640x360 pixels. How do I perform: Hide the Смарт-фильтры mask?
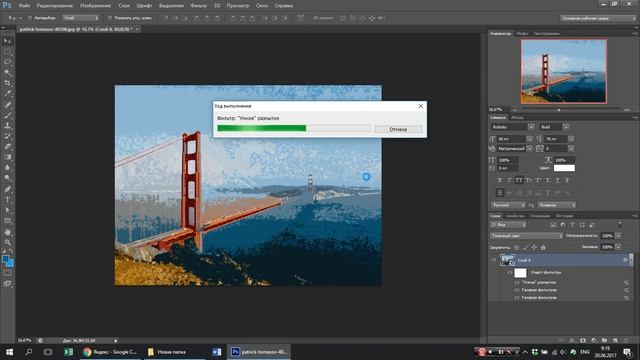pos(510,272)
